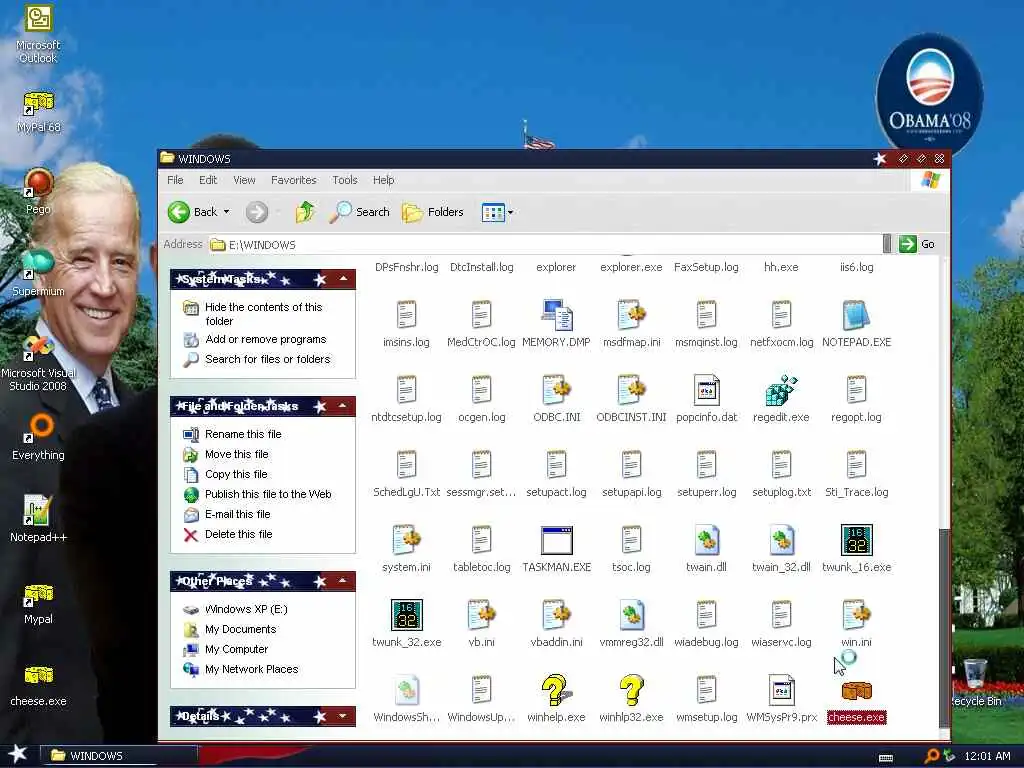Image resolution: width=1024 pixels, height=768 pixels.
Task: Select the regedit.exe icon
Action: pos(781,391)
